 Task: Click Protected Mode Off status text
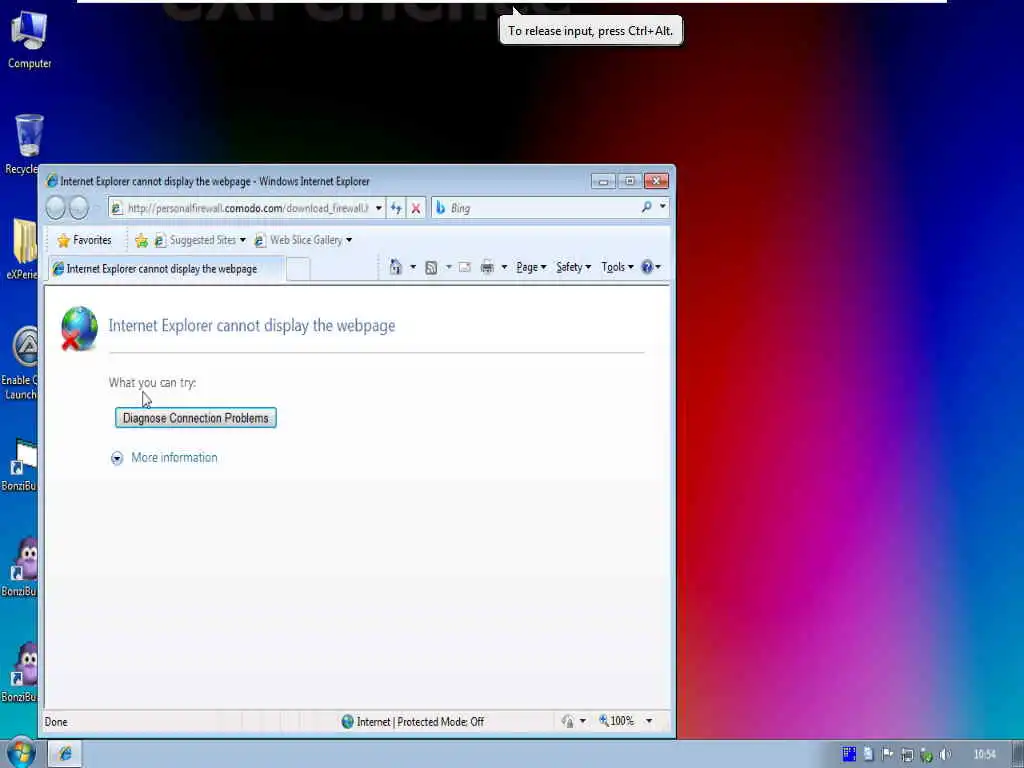pyautogui.click(x=441, y=722)
